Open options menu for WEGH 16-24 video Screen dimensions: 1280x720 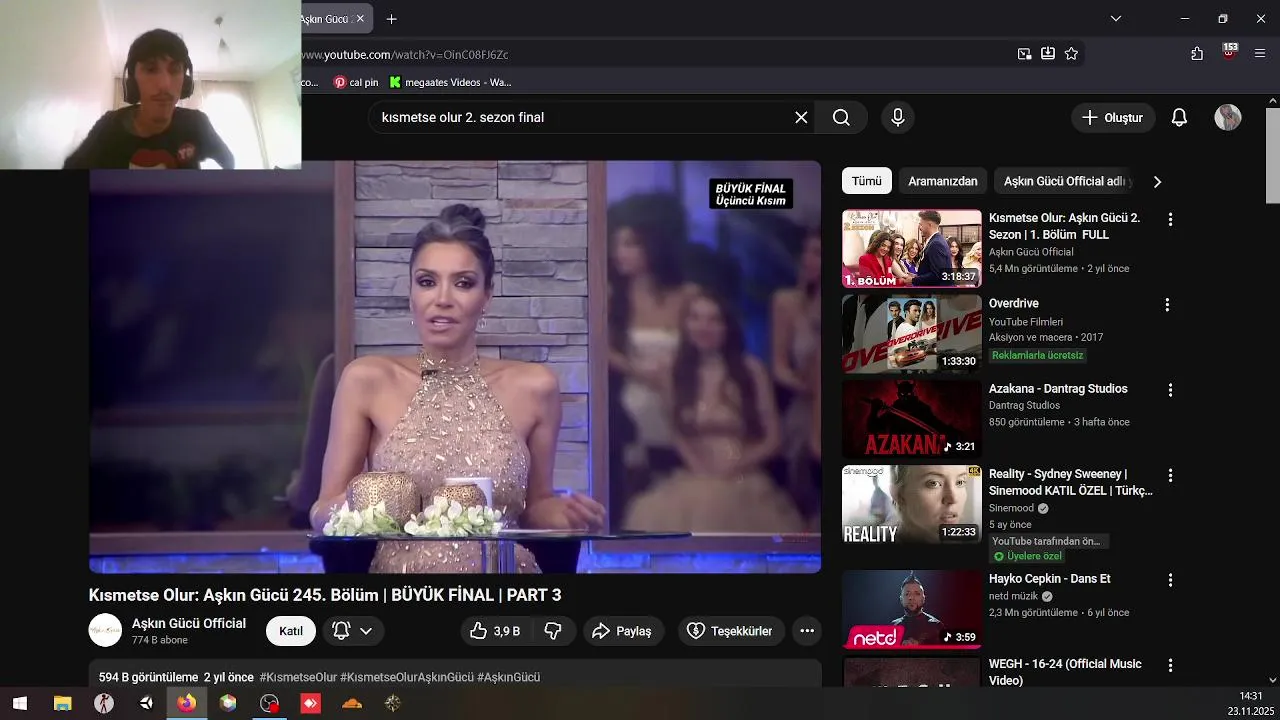[x=1170, y=665]
